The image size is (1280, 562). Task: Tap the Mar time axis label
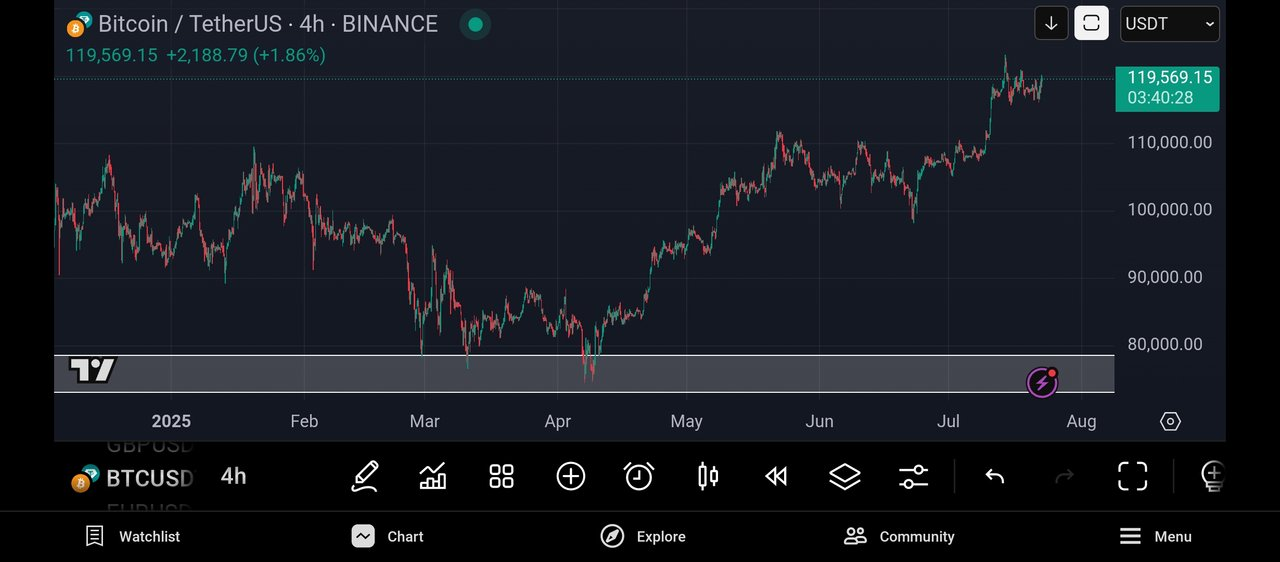425,421
